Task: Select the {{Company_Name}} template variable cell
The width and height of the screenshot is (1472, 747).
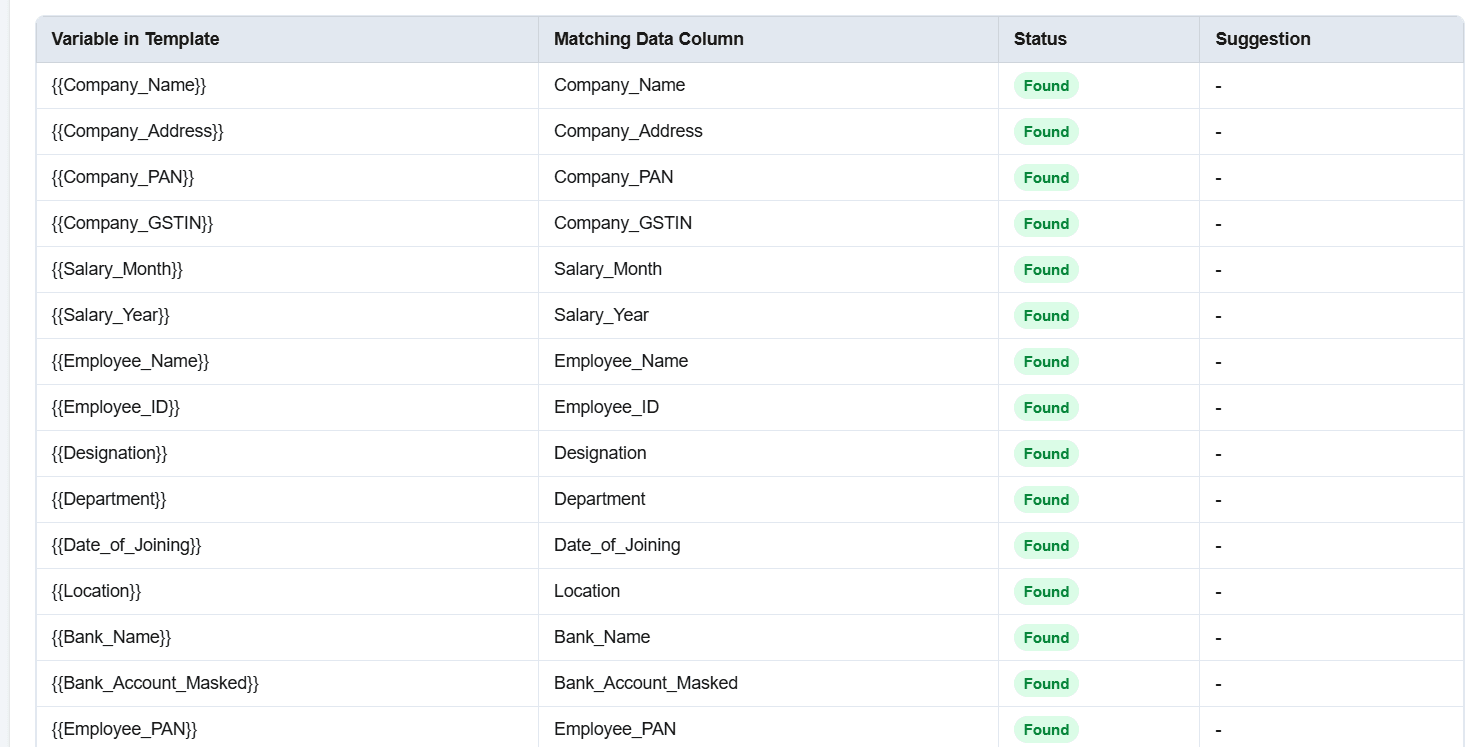Action: pyautogui.click(x=287, y=85)
